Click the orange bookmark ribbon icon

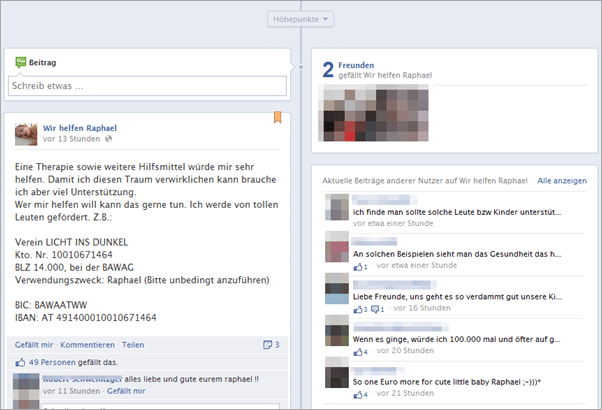[x=278, y=117]
